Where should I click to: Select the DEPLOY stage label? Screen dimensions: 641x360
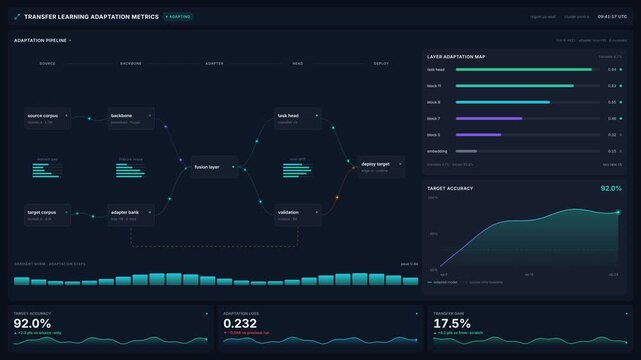click(x=381, y=63)
